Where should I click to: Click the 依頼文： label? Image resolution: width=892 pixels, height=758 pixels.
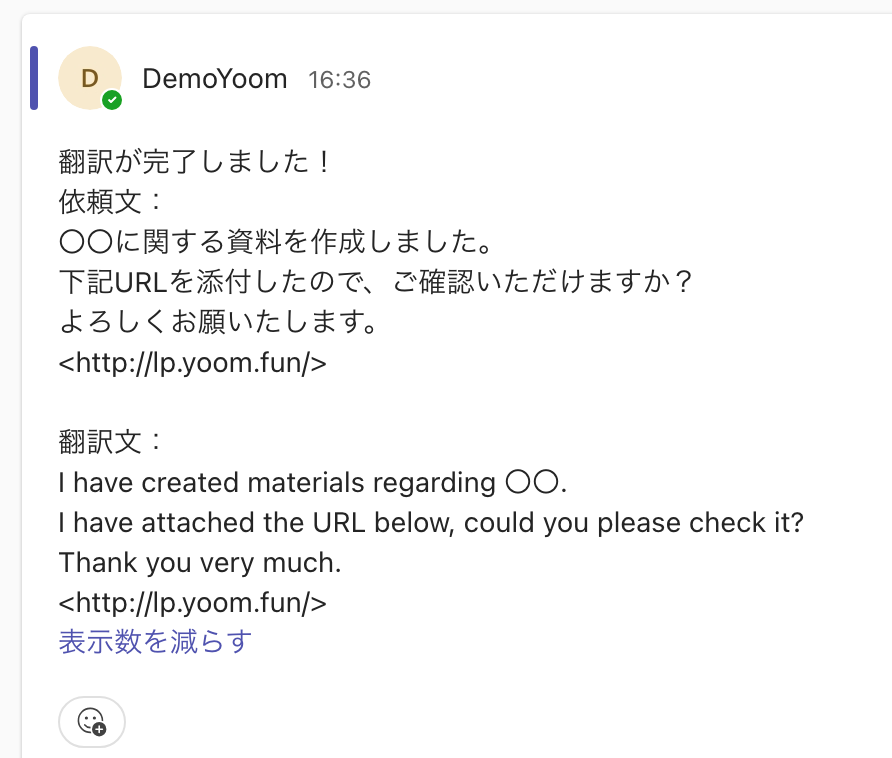pos(110,202)
